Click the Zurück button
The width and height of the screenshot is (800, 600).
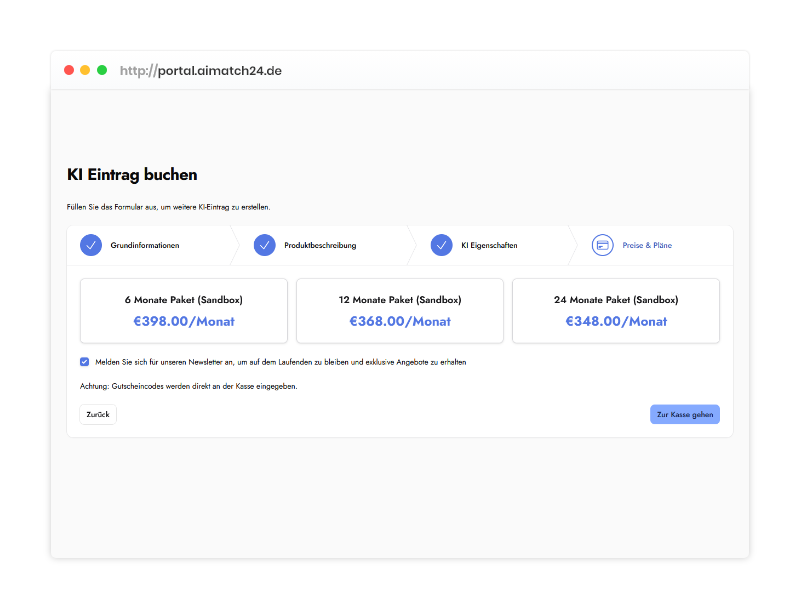(98, 414)
